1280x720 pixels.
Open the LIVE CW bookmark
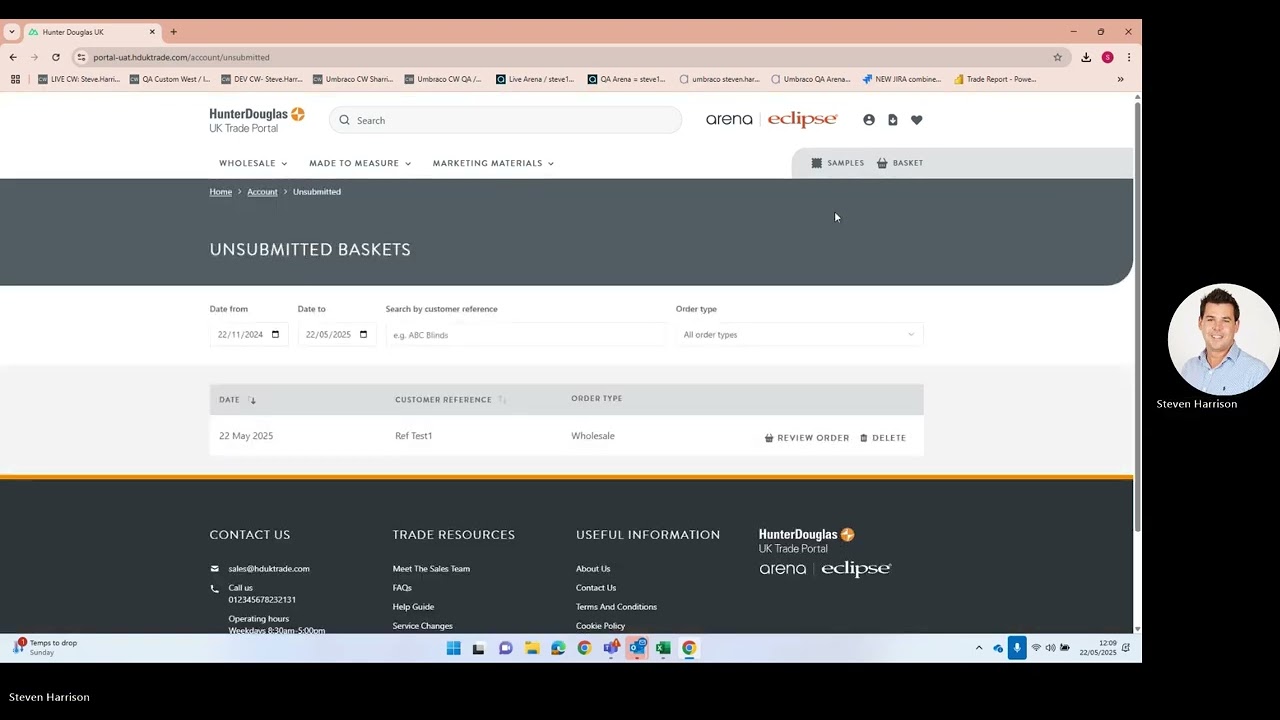[x=79, y=79]
